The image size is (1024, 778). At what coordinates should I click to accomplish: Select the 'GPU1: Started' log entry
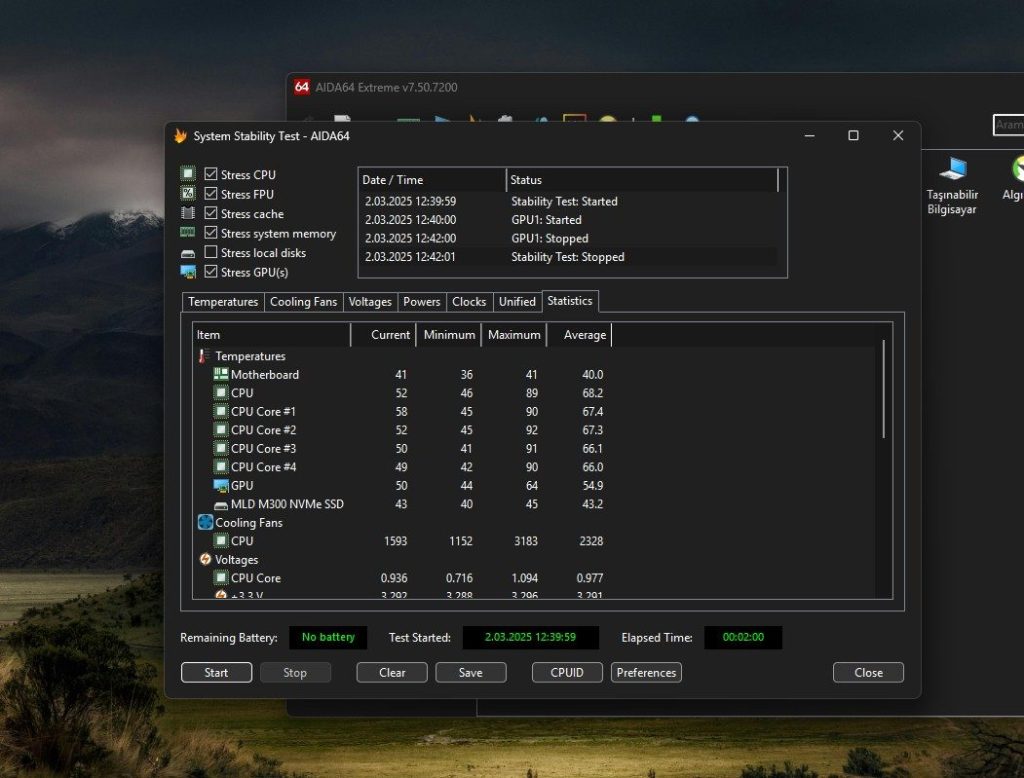(568, 220)
